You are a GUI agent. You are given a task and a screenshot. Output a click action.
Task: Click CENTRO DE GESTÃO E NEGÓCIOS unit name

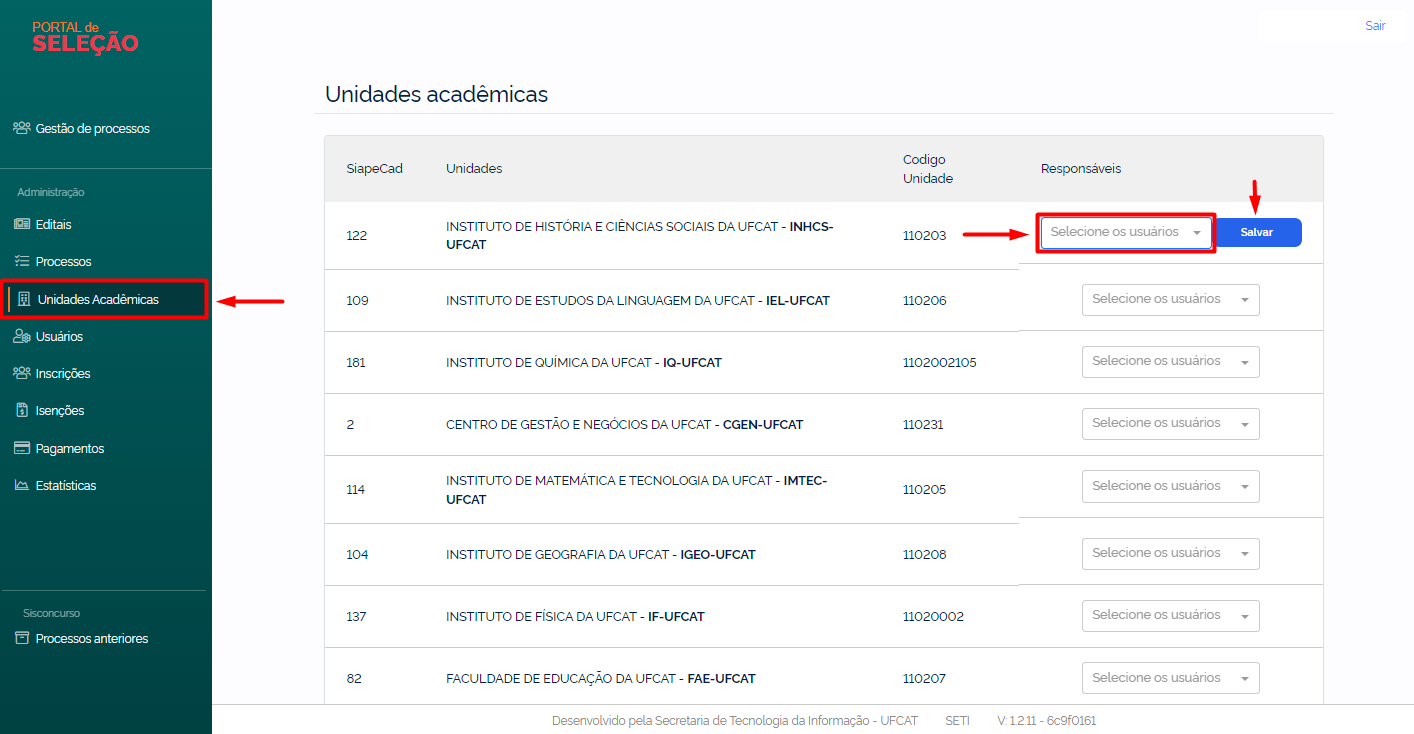624,424
